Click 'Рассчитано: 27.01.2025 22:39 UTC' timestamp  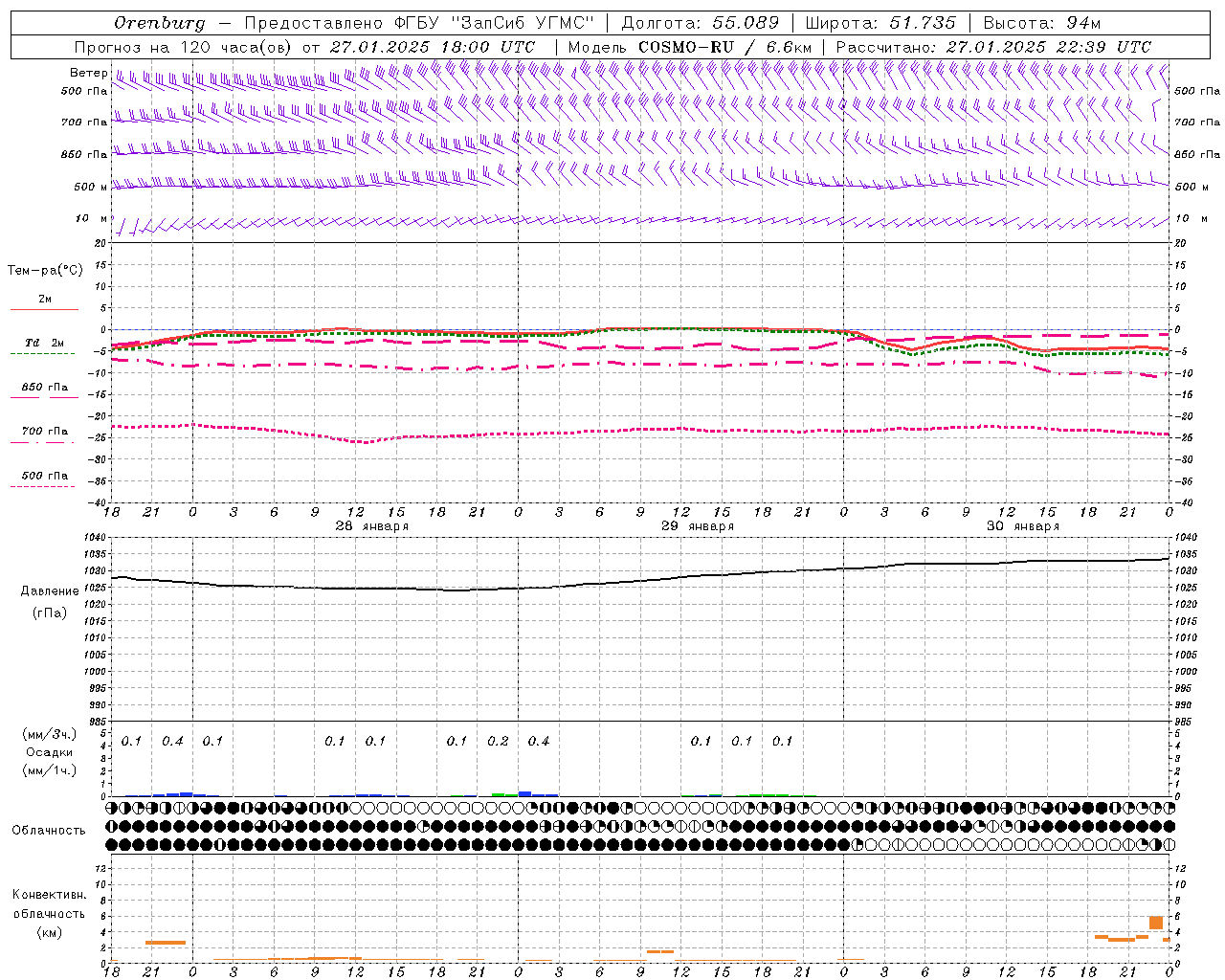993,47
